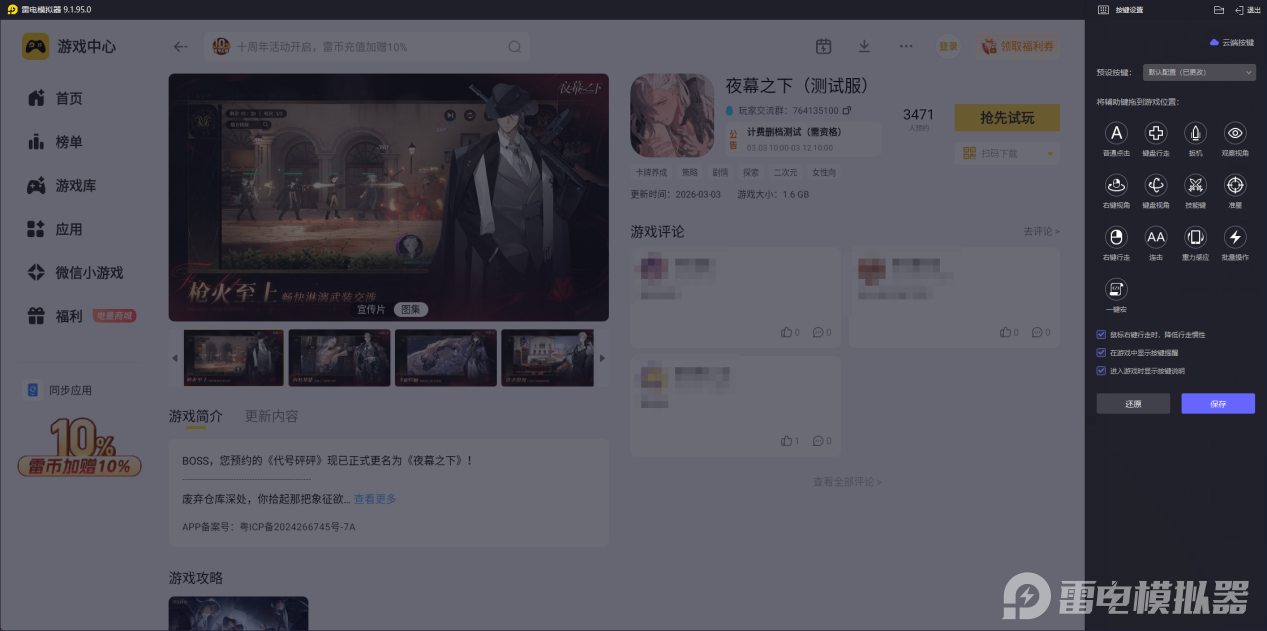Screen dimensions: 1267x631
Task: Click the search magnifier icon
Action: [x=514, y=46]
